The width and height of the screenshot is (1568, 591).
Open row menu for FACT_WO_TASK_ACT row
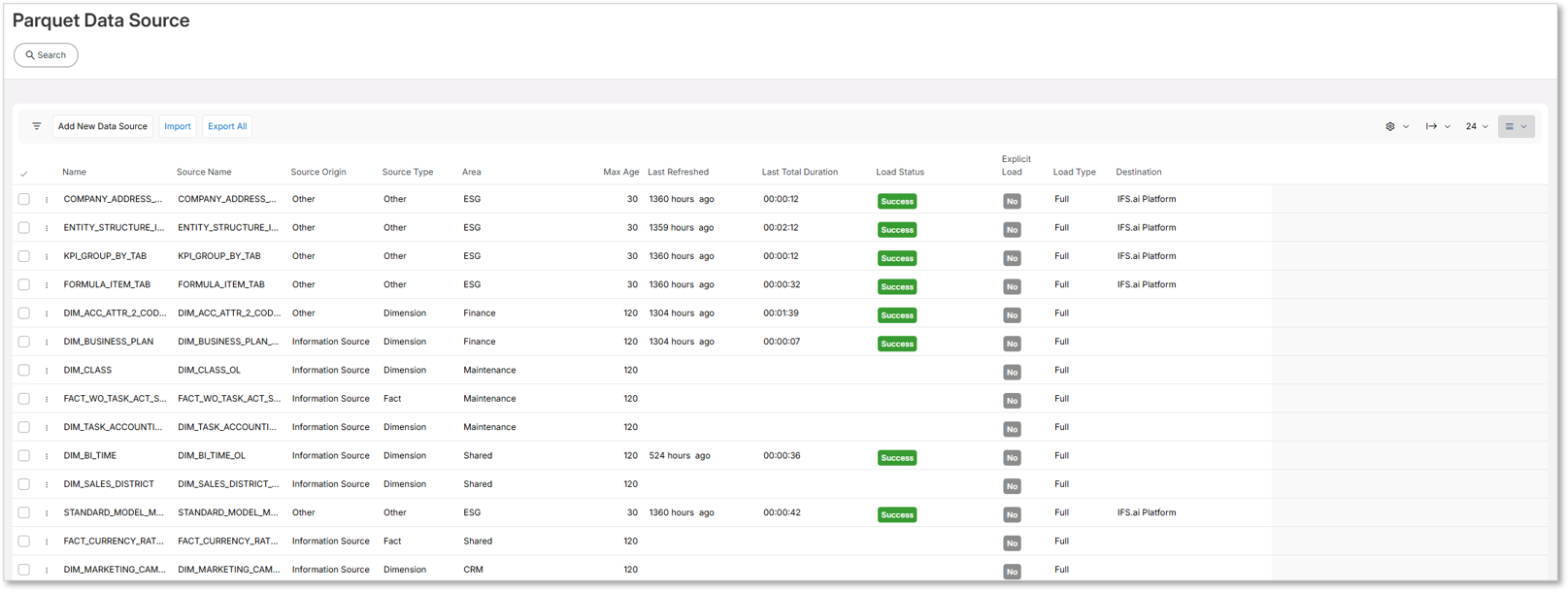pos(47,399)
